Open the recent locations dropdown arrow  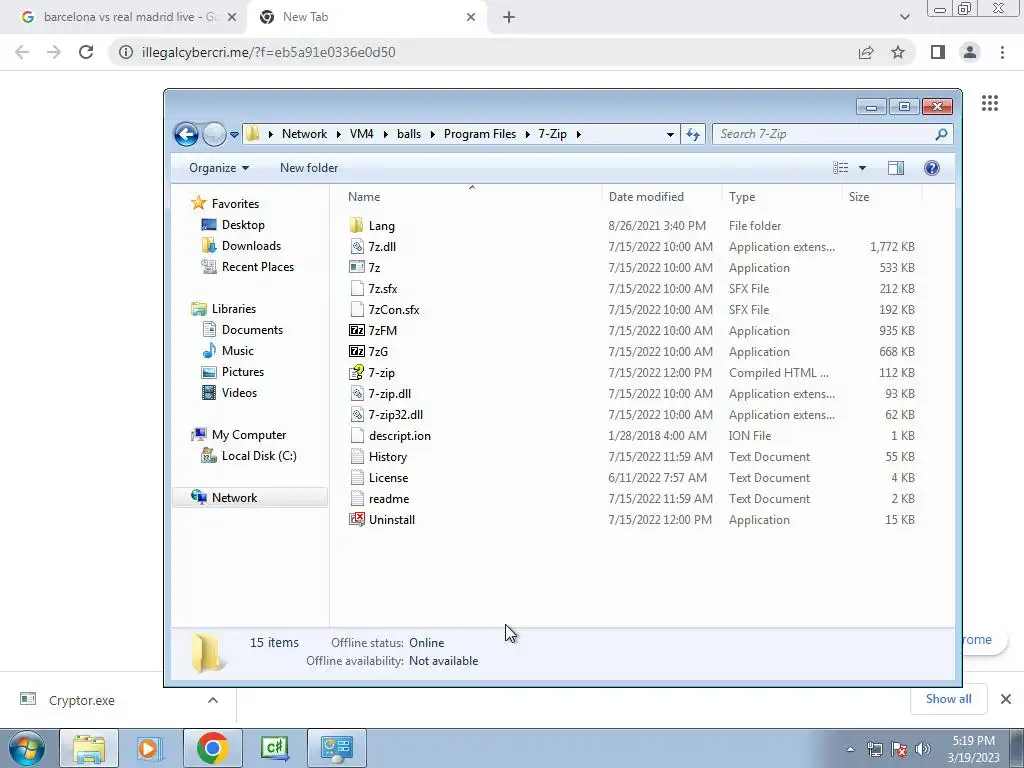coord(234,135)
